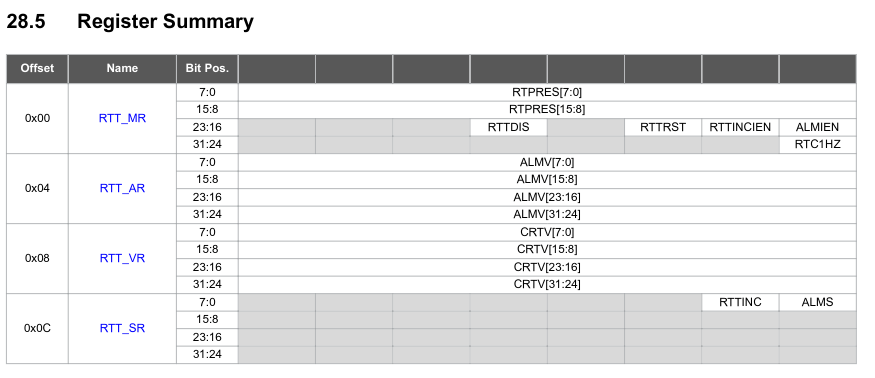This screenshot has width=875, height=378.
Task: Open the RTT_SR register link
Action: pyautogui.click(x=122, y=328)
